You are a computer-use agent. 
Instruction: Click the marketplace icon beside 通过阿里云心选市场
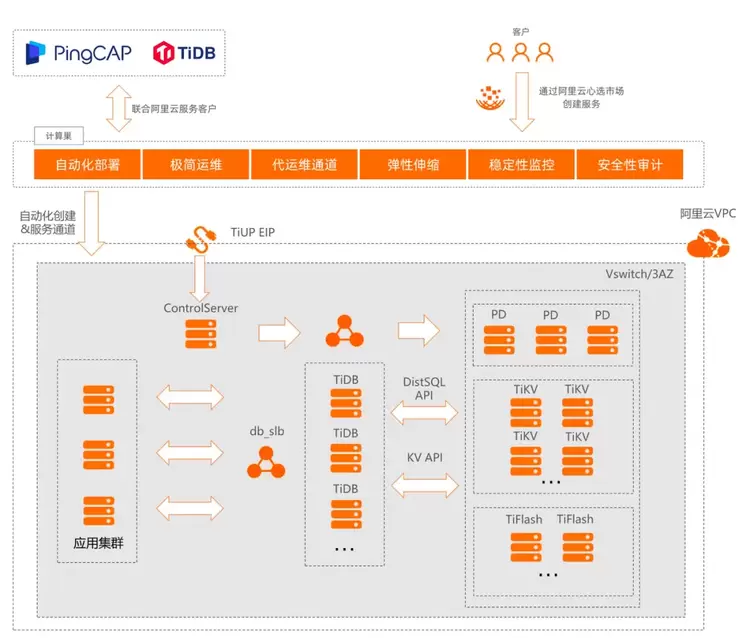point(490,98)
